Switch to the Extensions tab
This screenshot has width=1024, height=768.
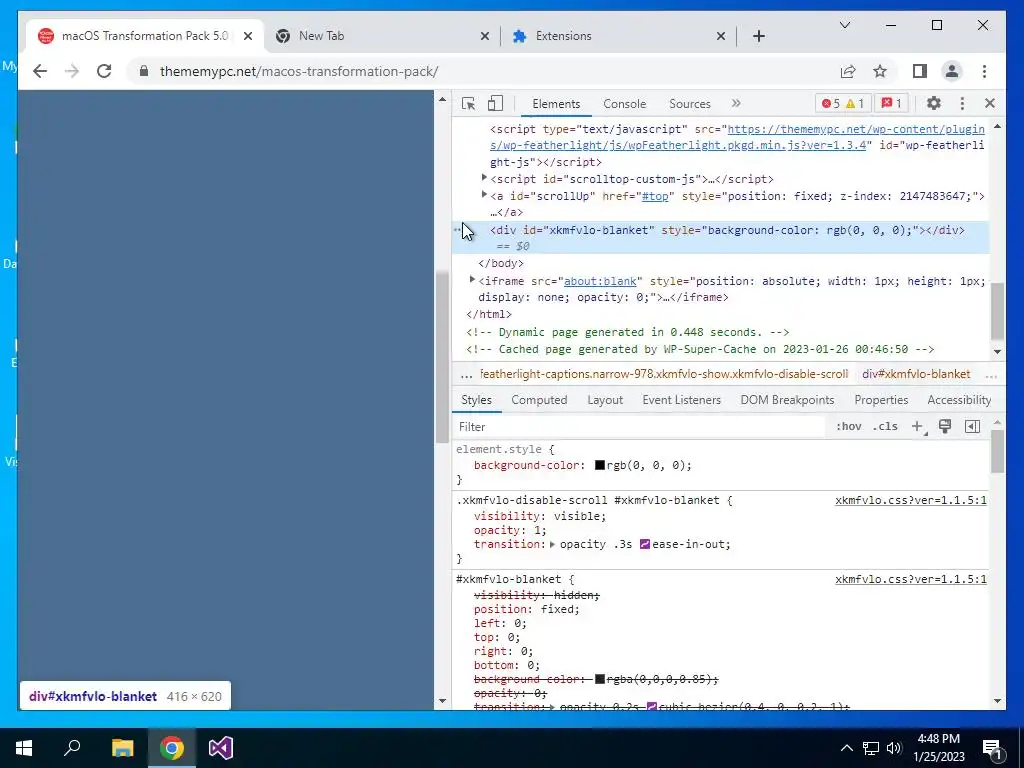click(617, 36)
